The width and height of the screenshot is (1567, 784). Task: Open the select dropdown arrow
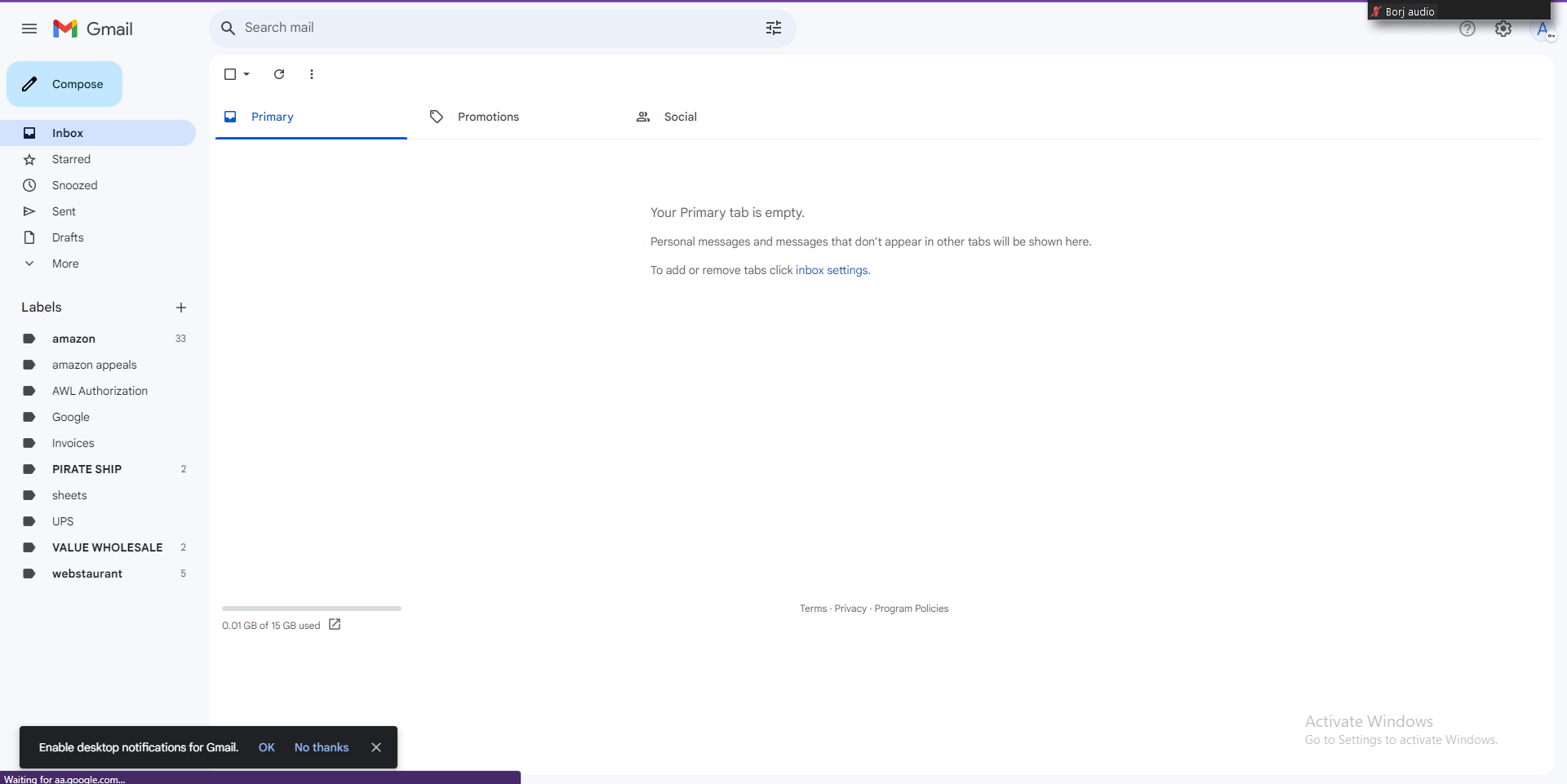246,74
